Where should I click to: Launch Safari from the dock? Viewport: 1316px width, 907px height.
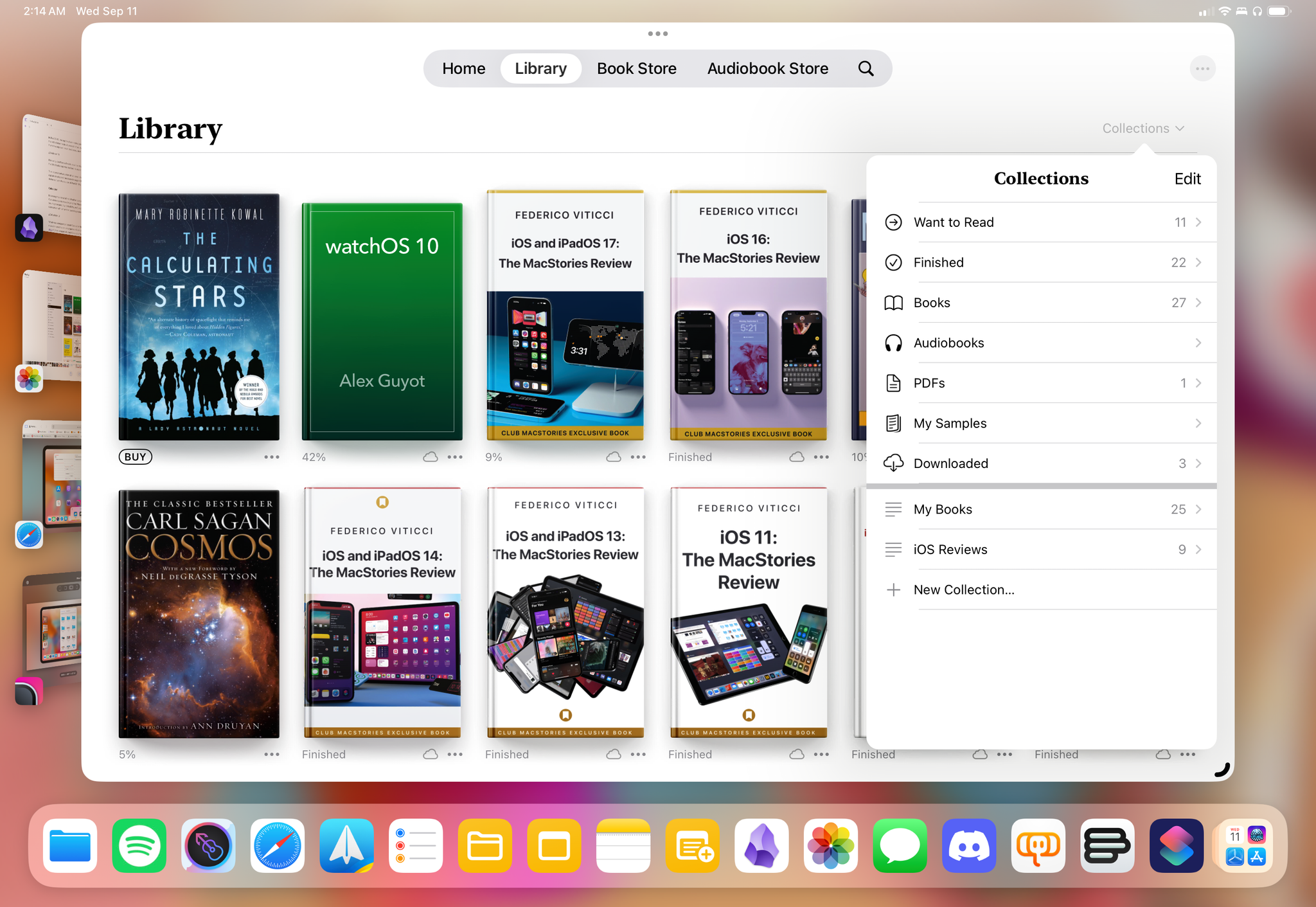tap(278, 845)
